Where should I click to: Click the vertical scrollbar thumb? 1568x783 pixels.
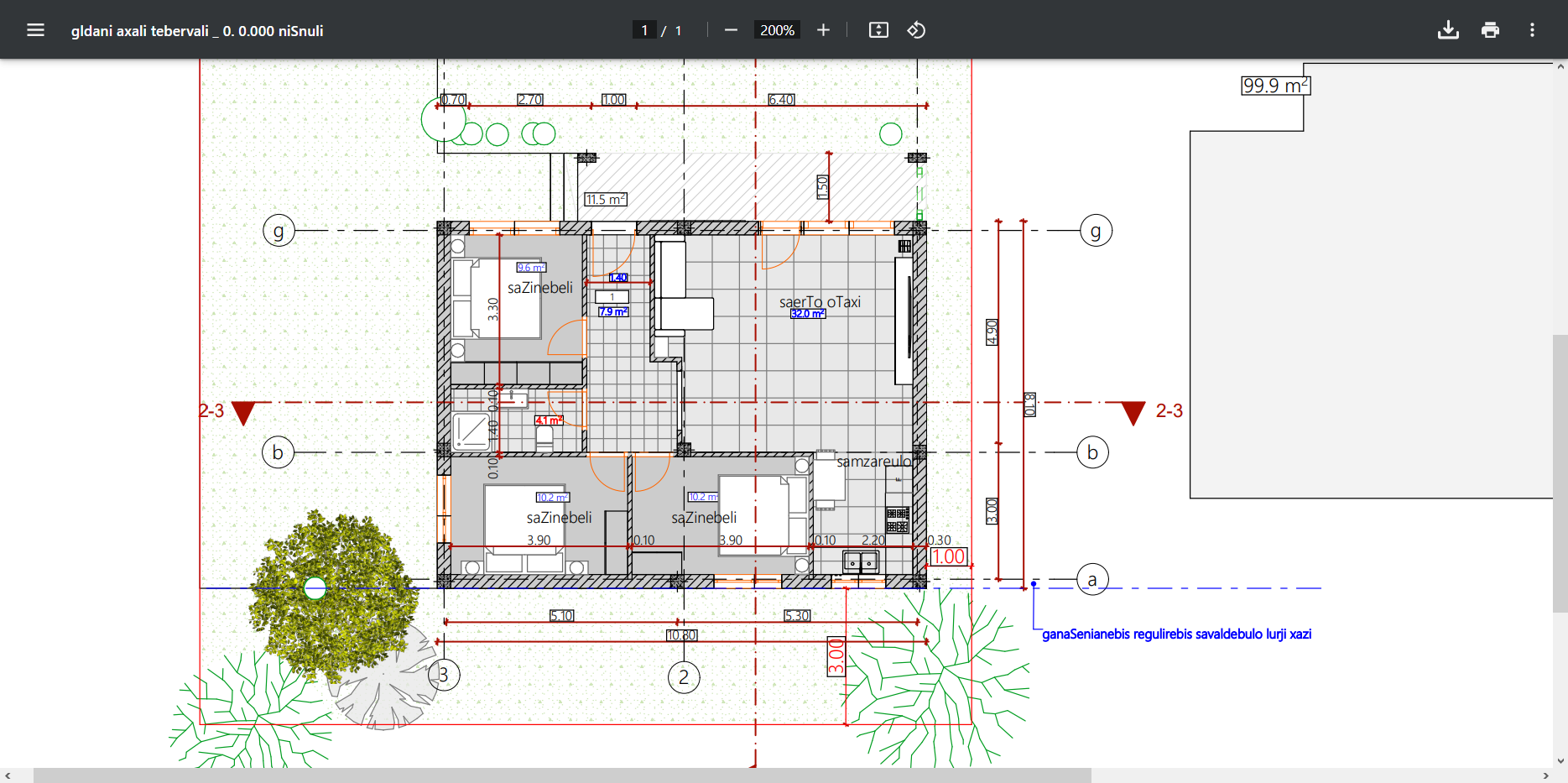coord(1560,473)
